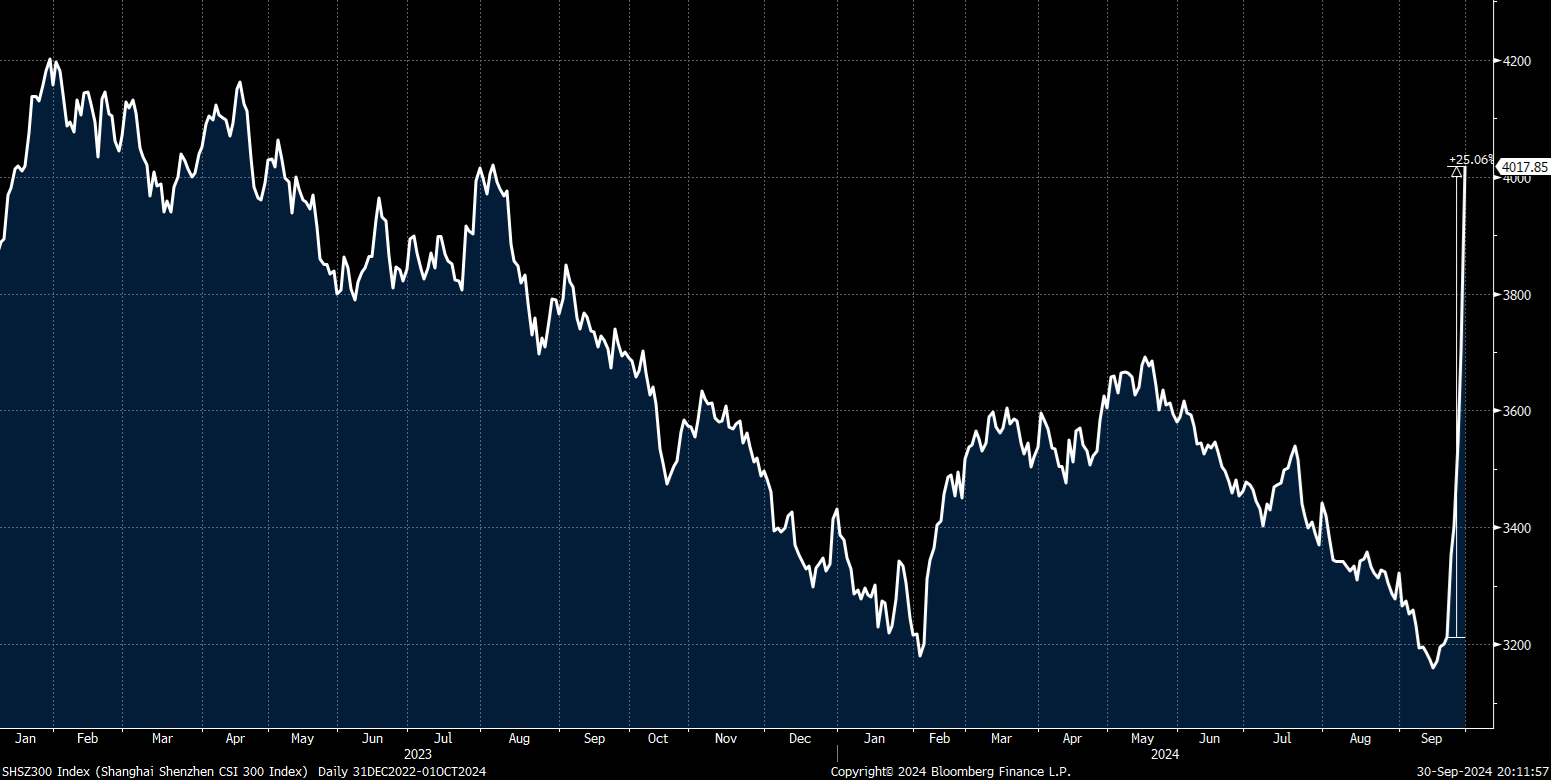
Task: Select the Dec month label on time axis
Action: point(800,739)
